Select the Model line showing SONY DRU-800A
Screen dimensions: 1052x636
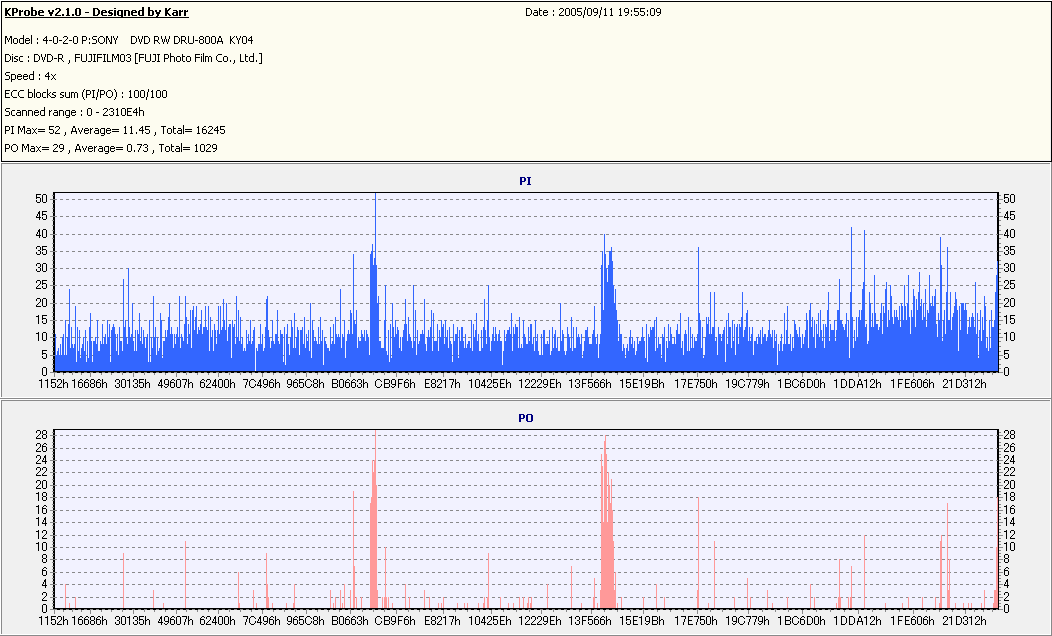point(129,40)
